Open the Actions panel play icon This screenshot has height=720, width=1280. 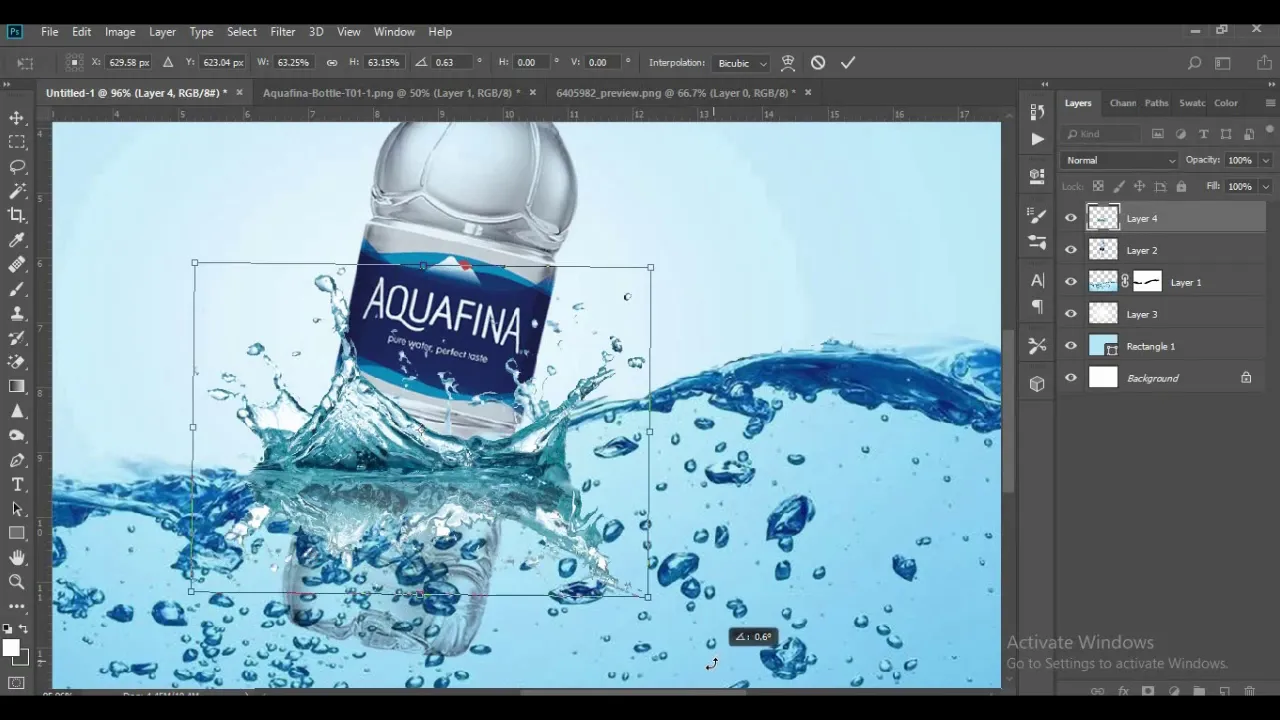coord(1037,139)
